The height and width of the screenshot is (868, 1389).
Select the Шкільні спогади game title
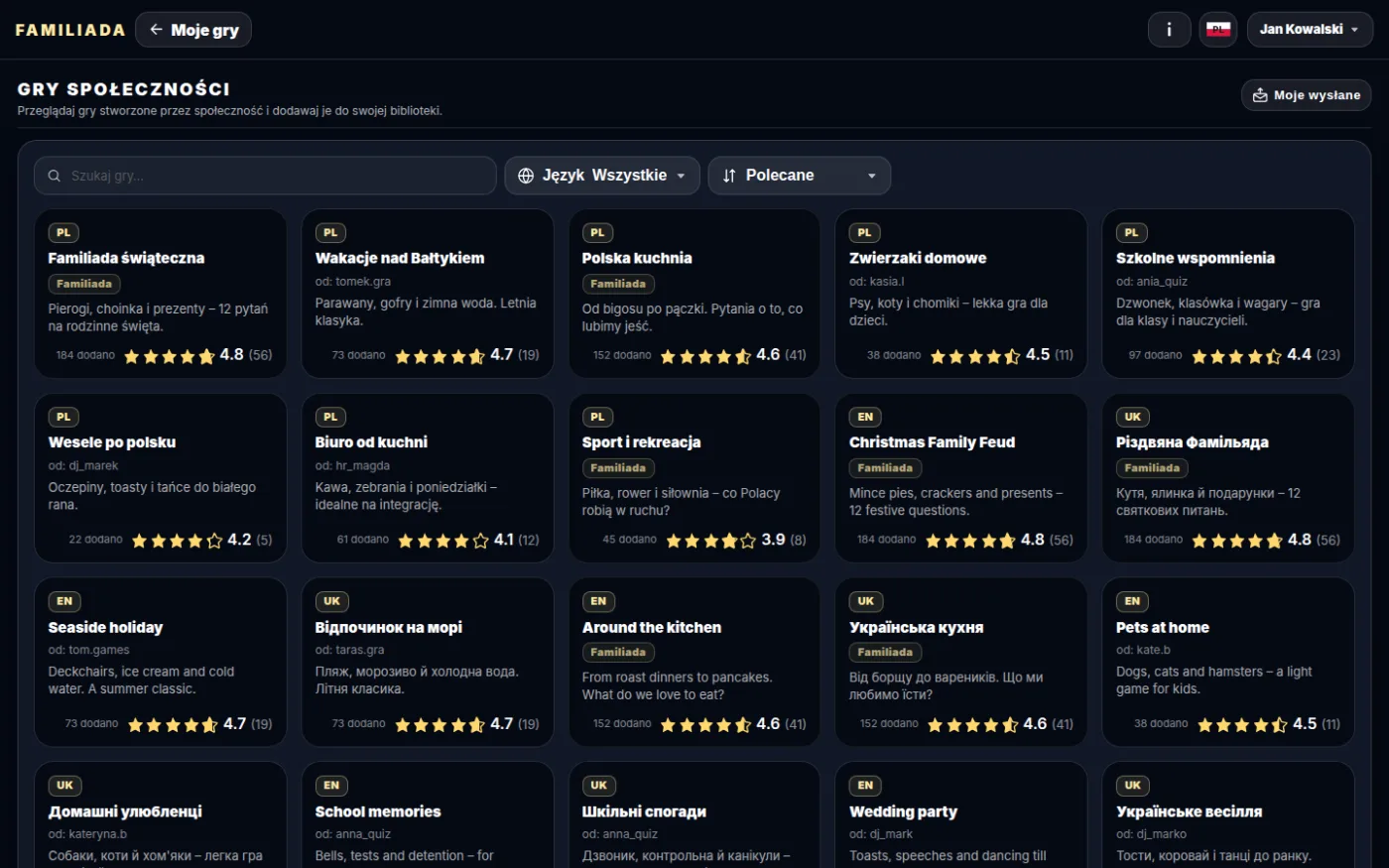pos(644,812)
